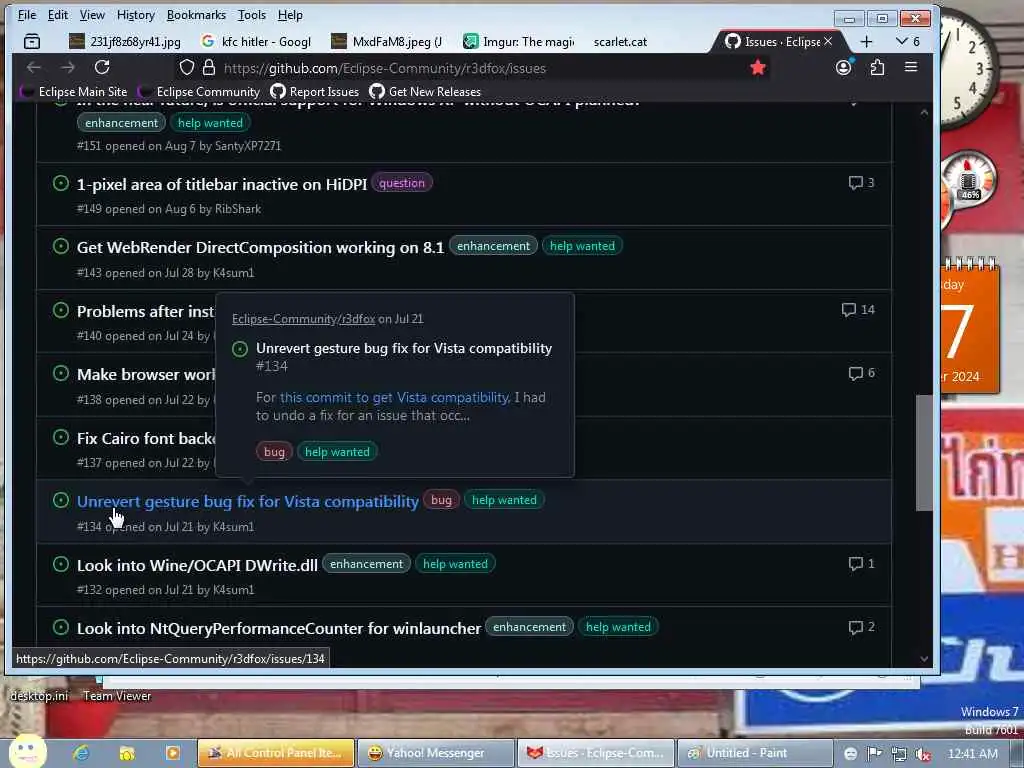This screenshot has width=1024, height=768.
Task: Open tracking protection shield icon
Action: [187, 67]
